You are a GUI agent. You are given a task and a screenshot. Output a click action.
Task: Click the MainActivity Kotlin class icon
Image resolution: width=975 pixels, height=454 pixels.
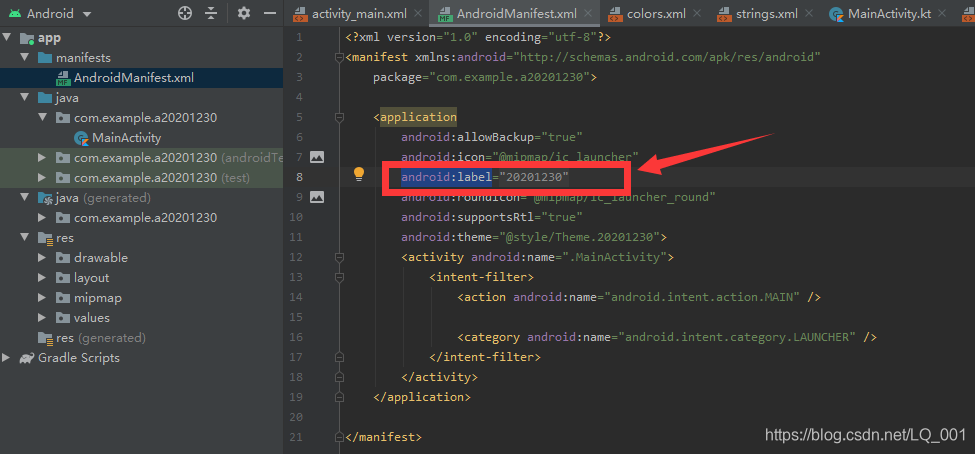point(81,137)
